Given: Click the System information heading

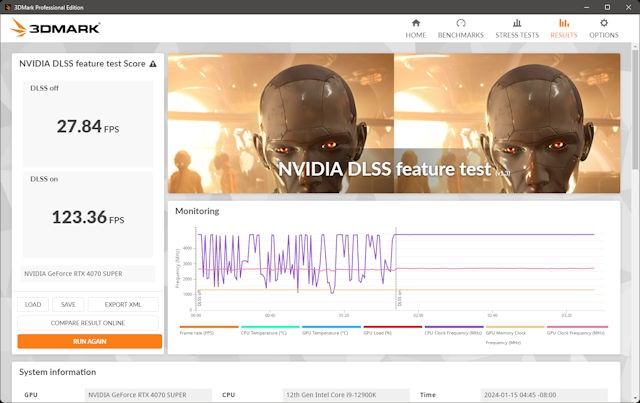Looking at the screenshot, I should [x=58, y=372].
